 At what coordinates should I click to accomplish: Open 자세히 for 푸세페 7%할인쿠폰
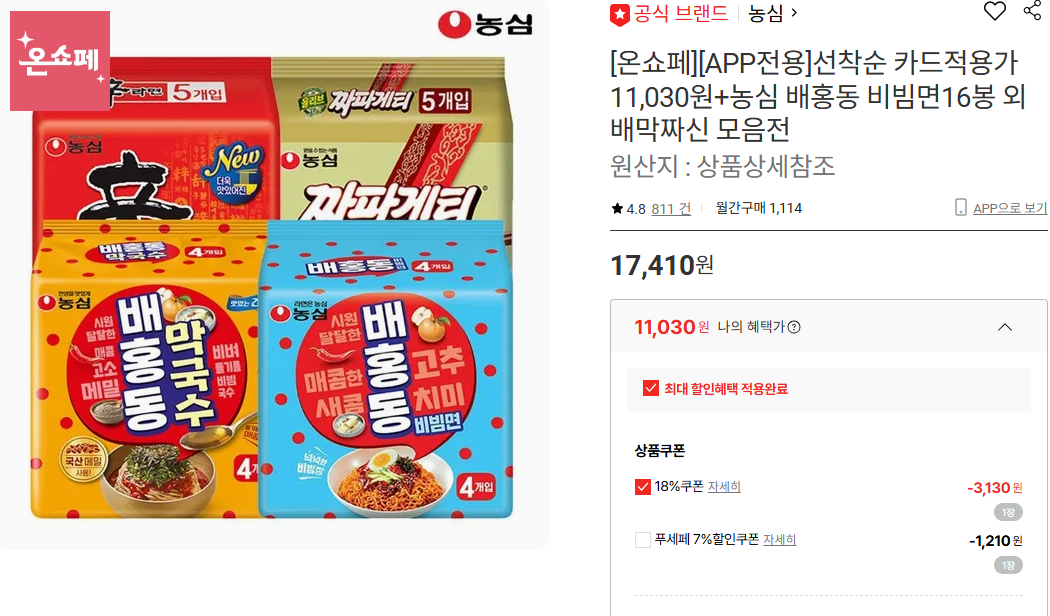click(779, 540)
